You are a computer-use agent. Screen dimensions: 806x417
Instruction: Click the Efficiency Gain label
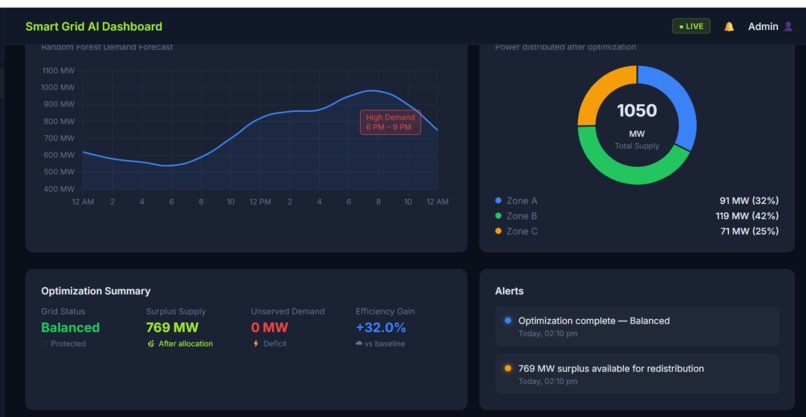click(x=385, y=311)
